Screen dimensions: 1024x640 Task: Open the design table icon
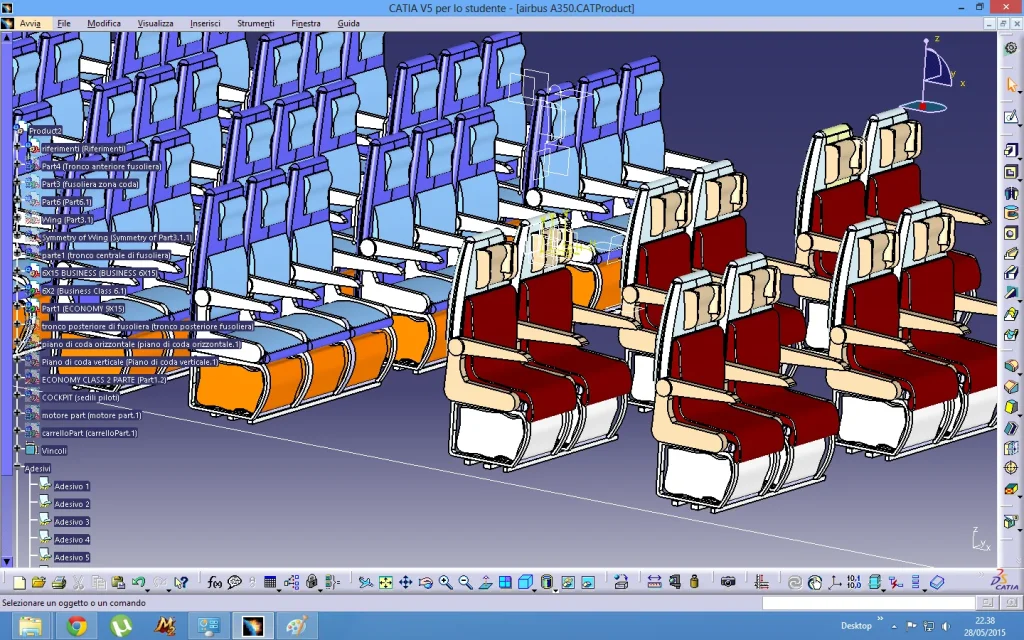click(270, 583)
